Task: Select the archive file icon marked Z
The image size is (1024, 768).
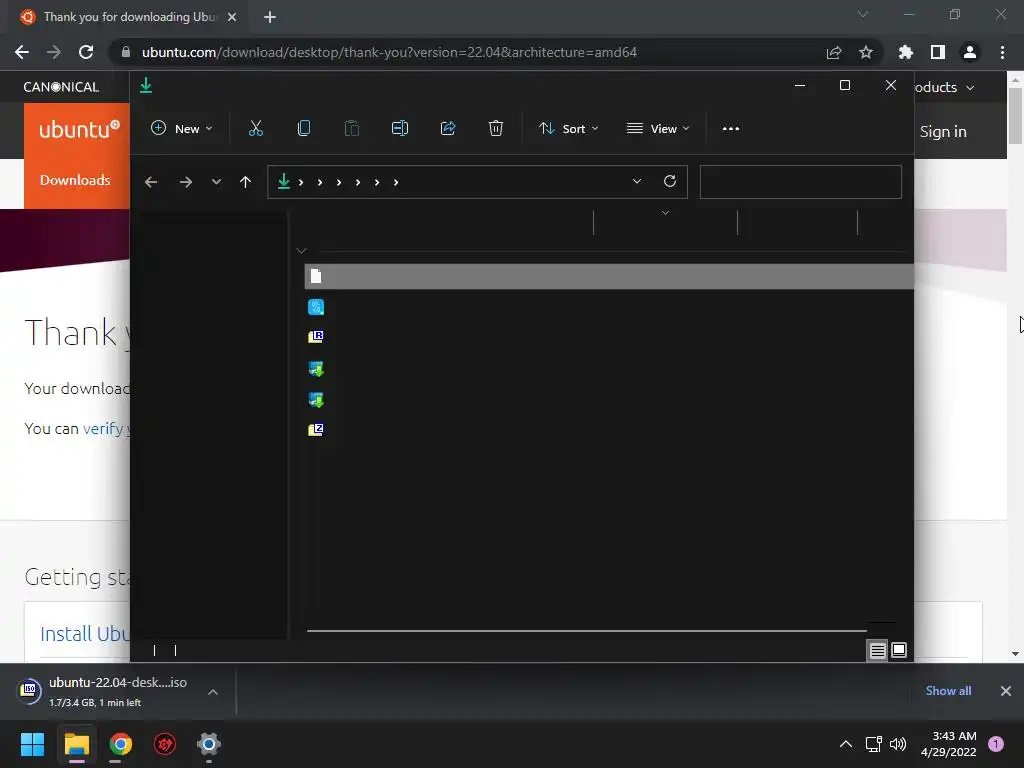Action: pos(316,430)
